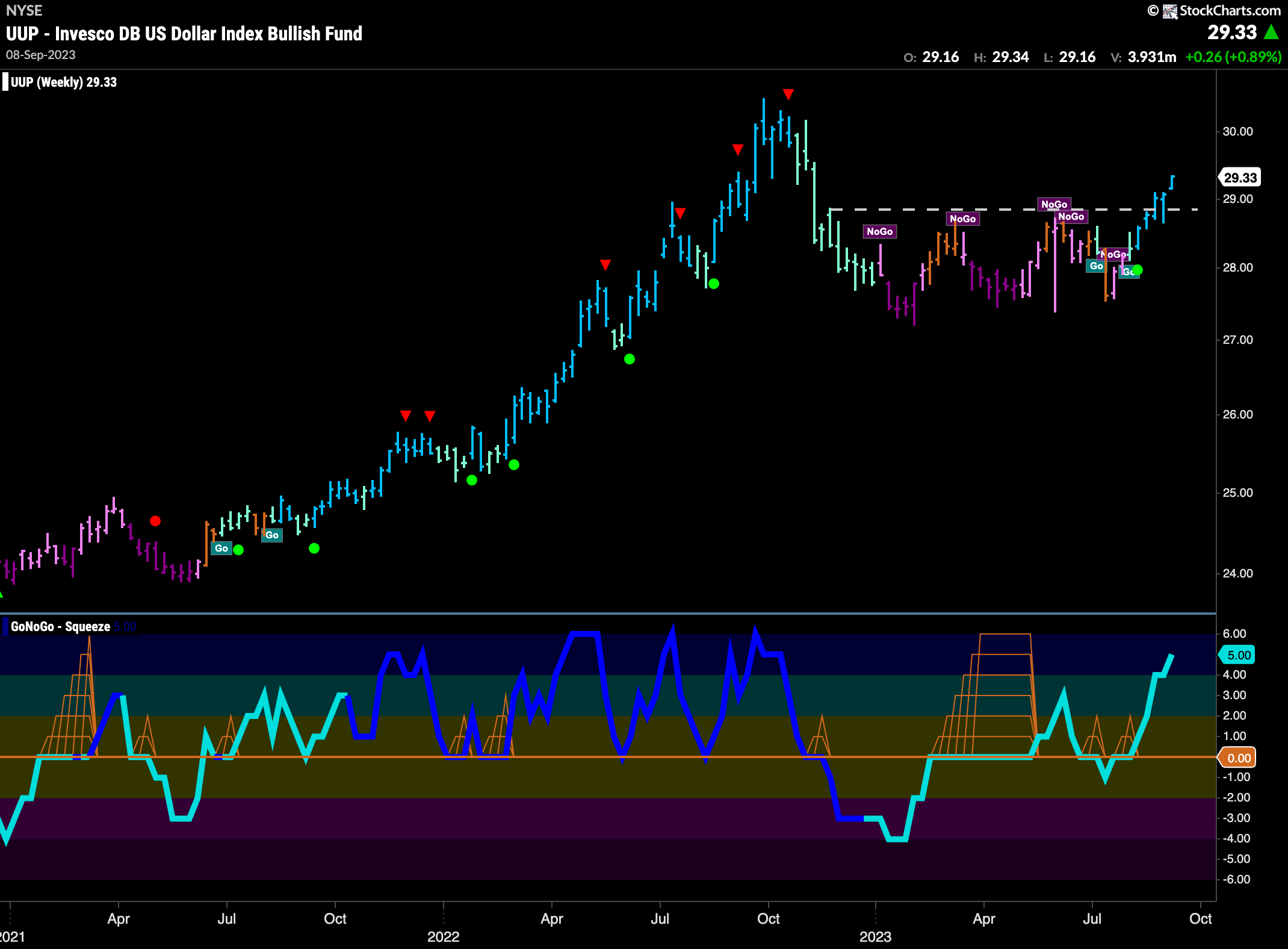The height and width of the screenshot is (949, 1288).
Task: Click the UUP (Weekly) 29.33 legend label
Action: click(x=64, y=82)
